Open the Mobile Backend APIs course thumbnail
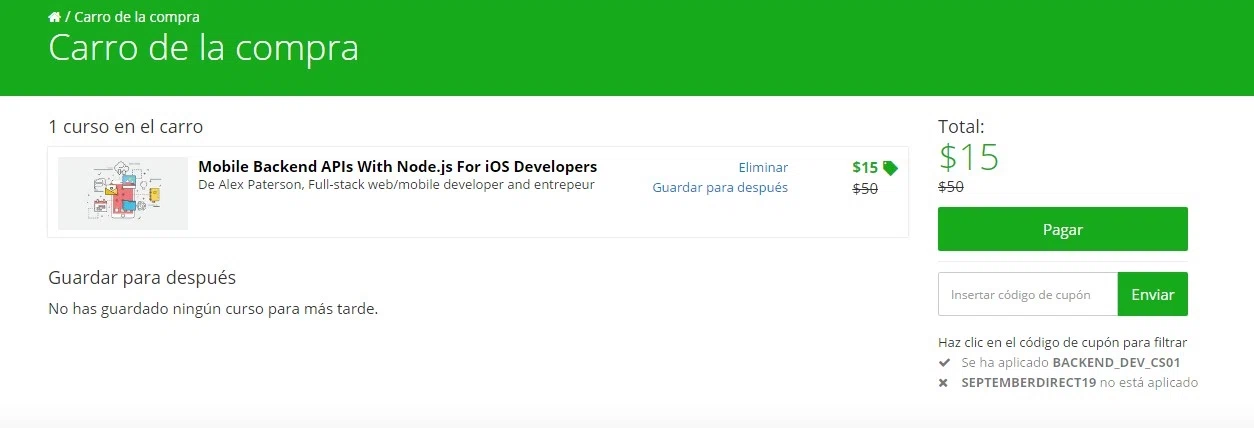This screenshot has height=428, width=1254. (x=123, y=193)
